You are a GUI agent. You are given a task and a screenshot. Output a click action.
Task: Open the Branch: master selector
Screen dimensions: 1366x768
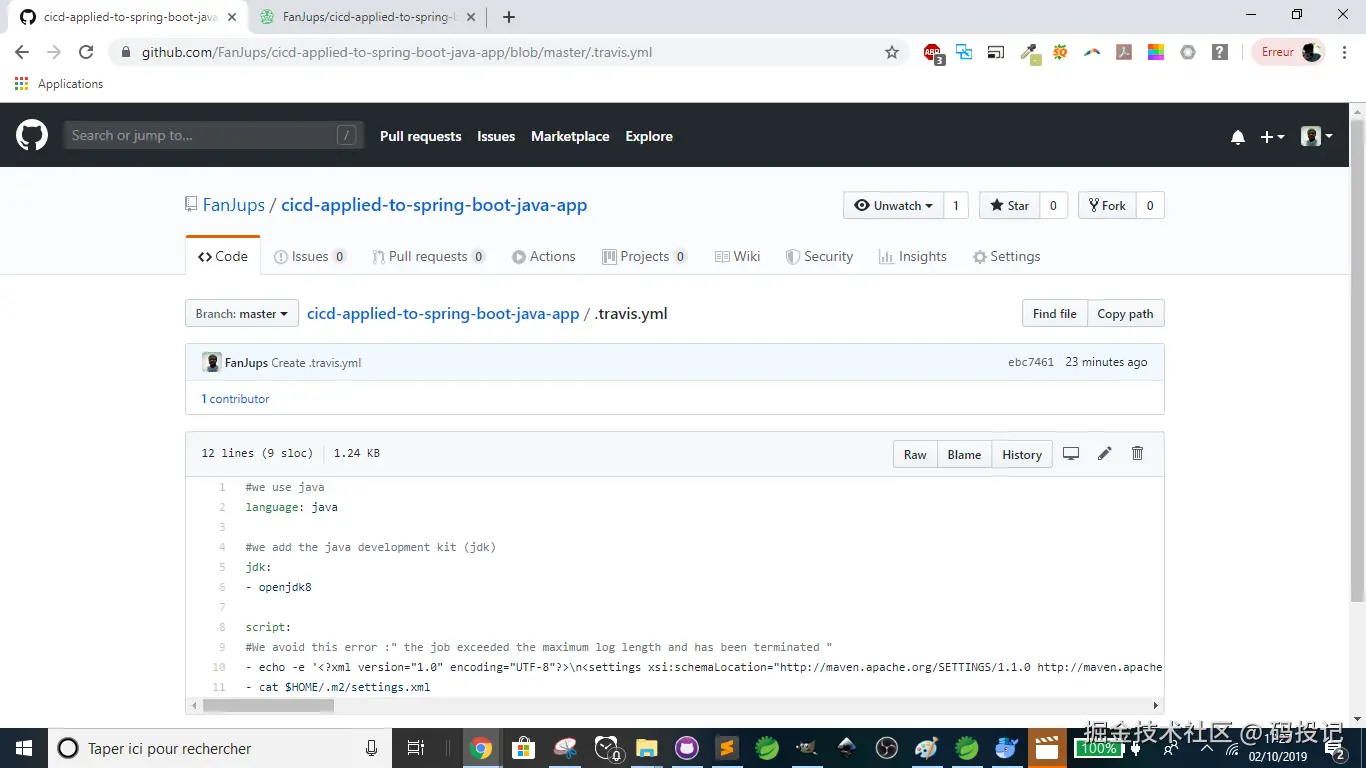pyautogui.click(x=242, y=313)
